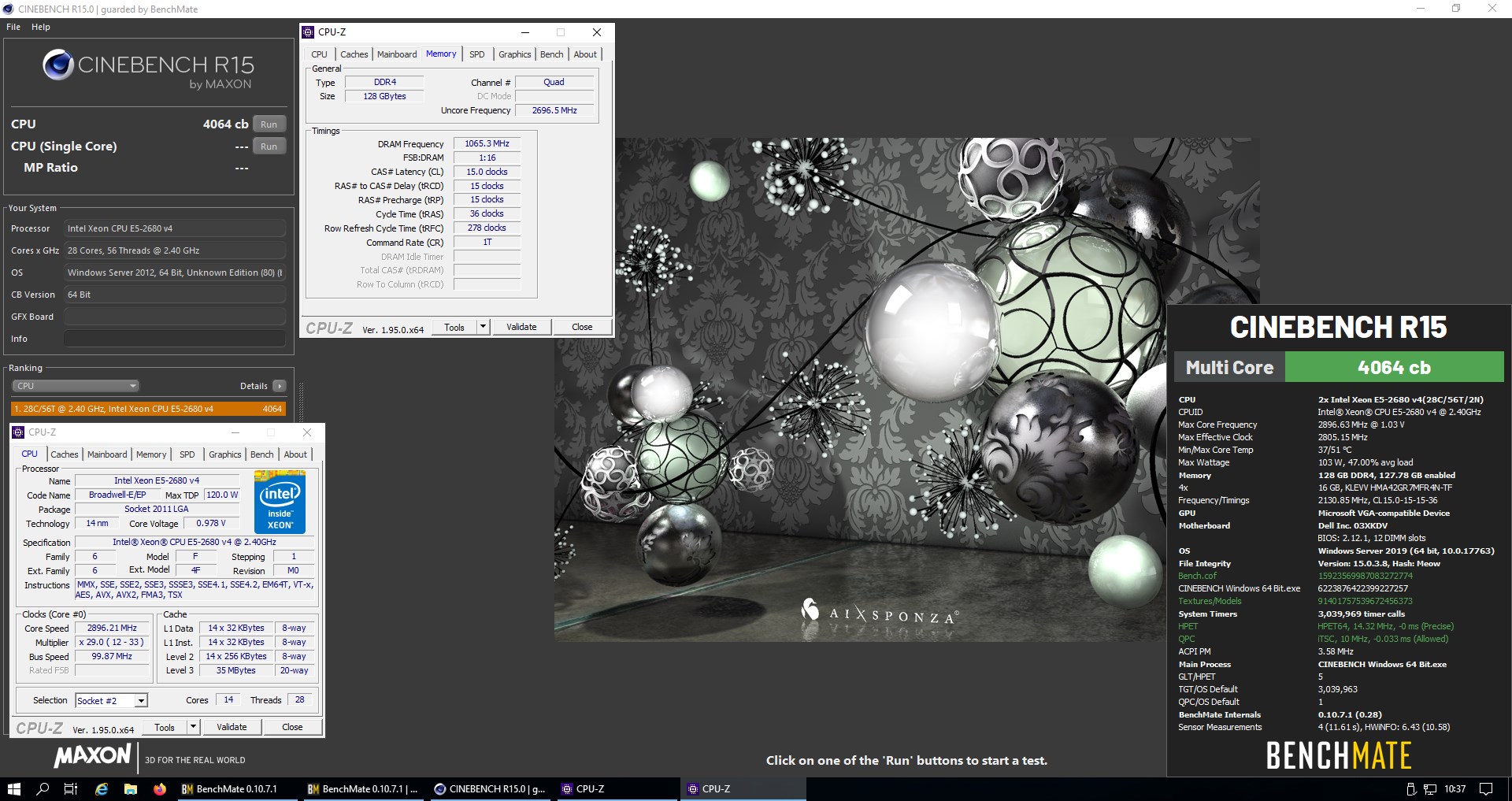Click Cinebench R15 logo sphere

[x=58, y=65]
